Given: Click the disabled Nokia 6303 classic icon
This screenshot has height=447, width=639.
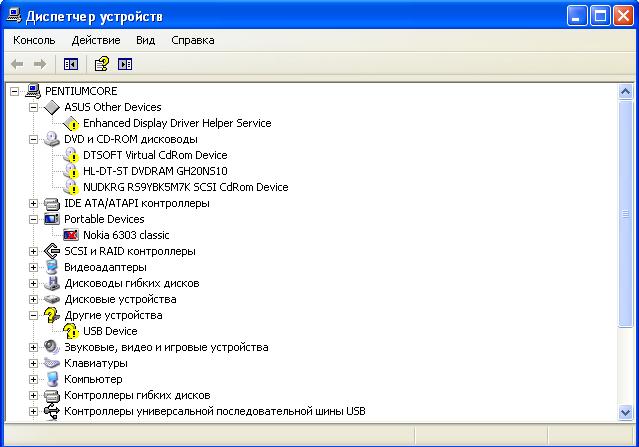Looking at the screenshot, I should point(71,235).
